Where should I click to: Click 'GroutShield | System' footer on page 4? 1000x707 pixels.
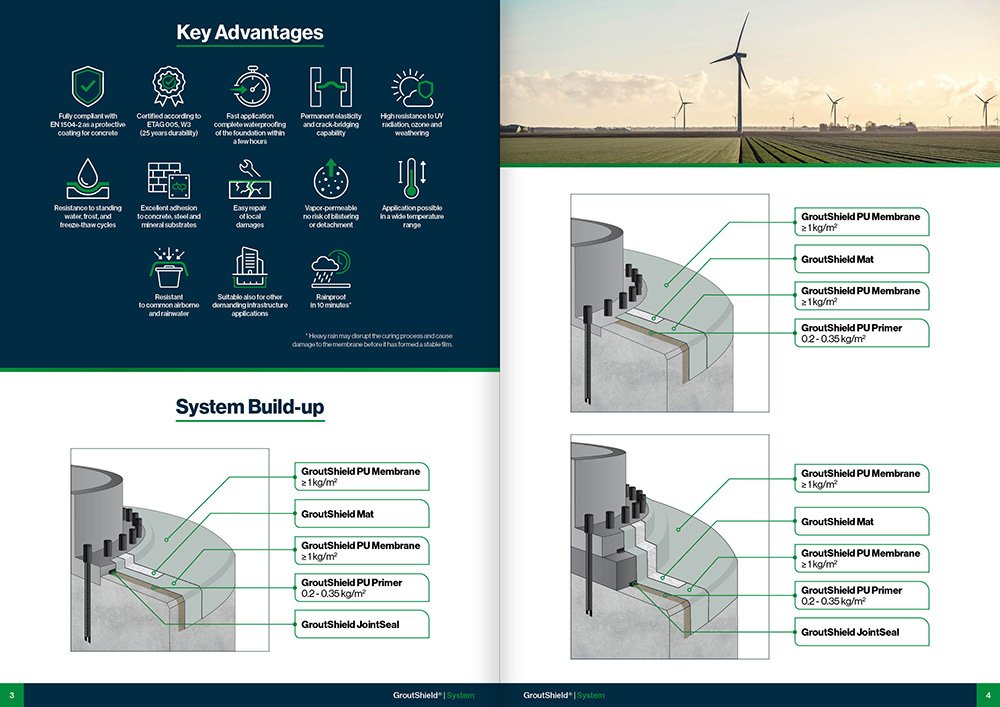tap(564, 696)
